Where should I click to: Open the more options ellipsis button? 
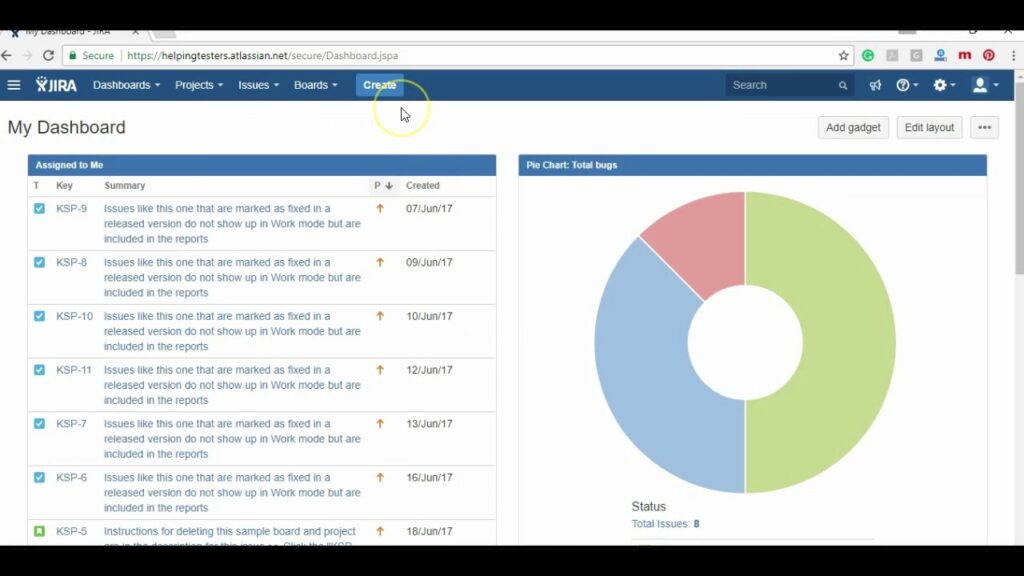point(984,128)
